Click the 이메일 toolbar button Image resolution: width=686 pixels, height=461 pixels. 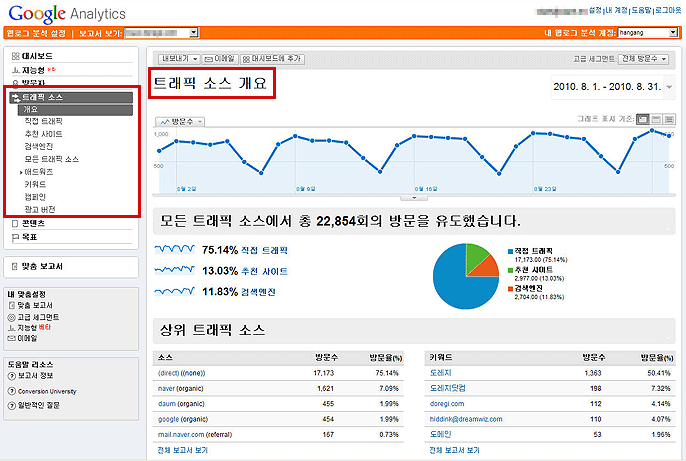click(220, 59)
